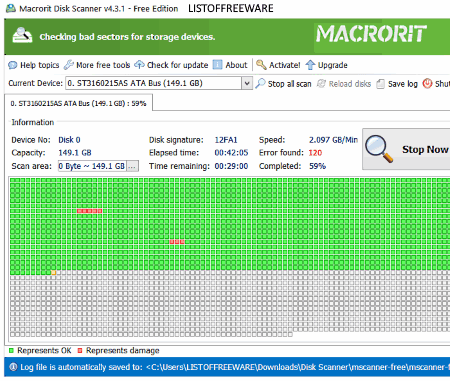Viewport: 450px width, 381px height.
Task: Click the large magnifier on Stop Now button
Action: pos(379,149)
